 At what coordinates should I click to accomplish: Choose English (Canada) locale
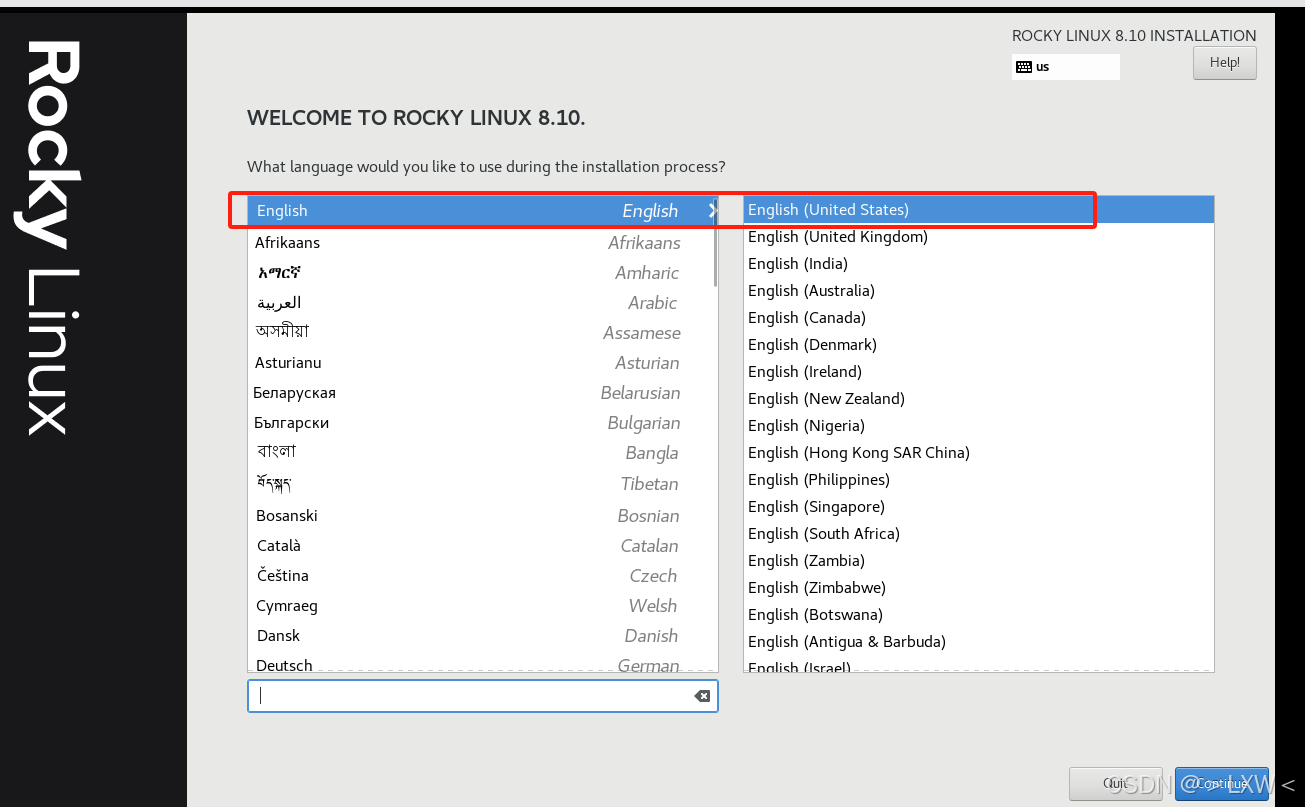[978, 318]
